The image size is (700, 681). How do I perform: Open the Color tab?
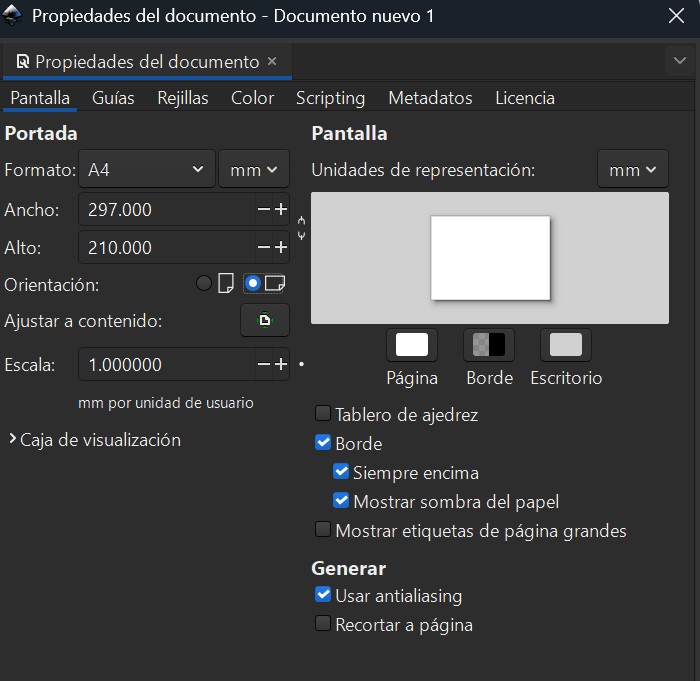[252, 98]
